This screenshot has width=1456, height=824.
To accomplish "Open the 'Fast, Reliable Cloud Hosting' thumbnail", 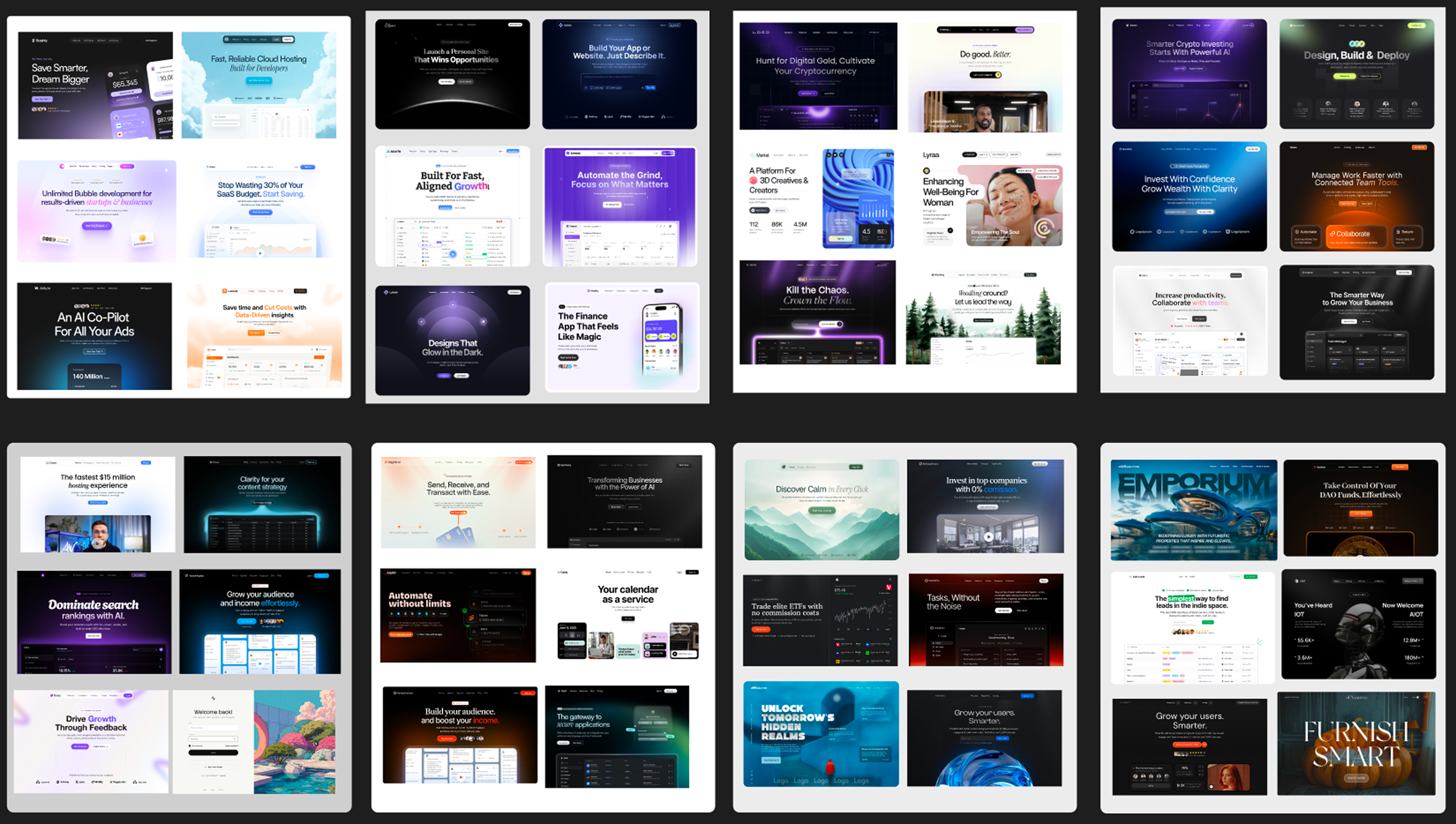I will click(x=258, y=85).
